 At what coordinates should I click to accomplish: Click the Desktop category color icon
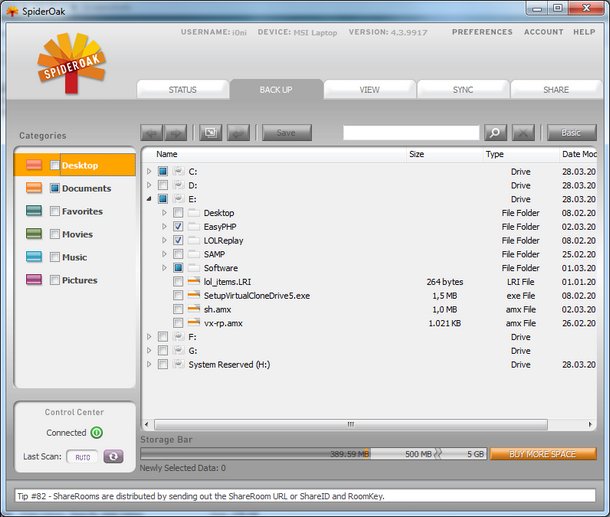coord(34,165)
